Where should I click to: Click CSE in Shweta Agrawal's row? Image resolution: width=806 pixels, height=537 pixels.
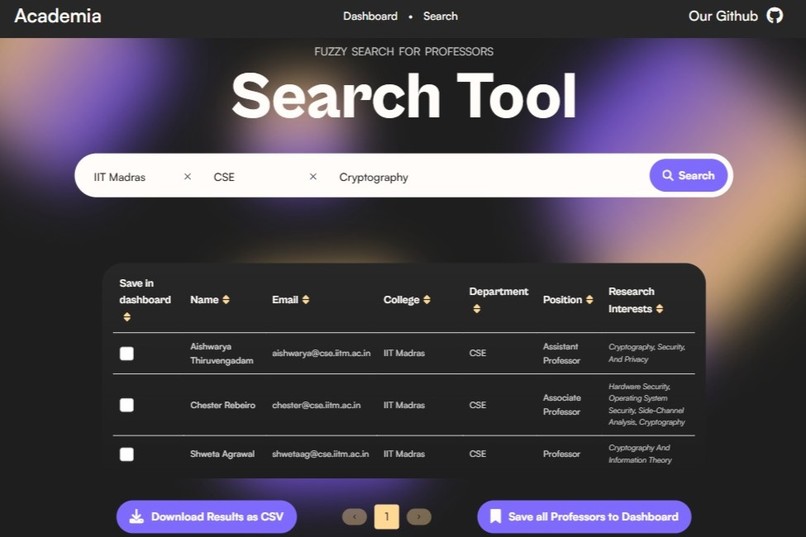(x=478, y=454)
